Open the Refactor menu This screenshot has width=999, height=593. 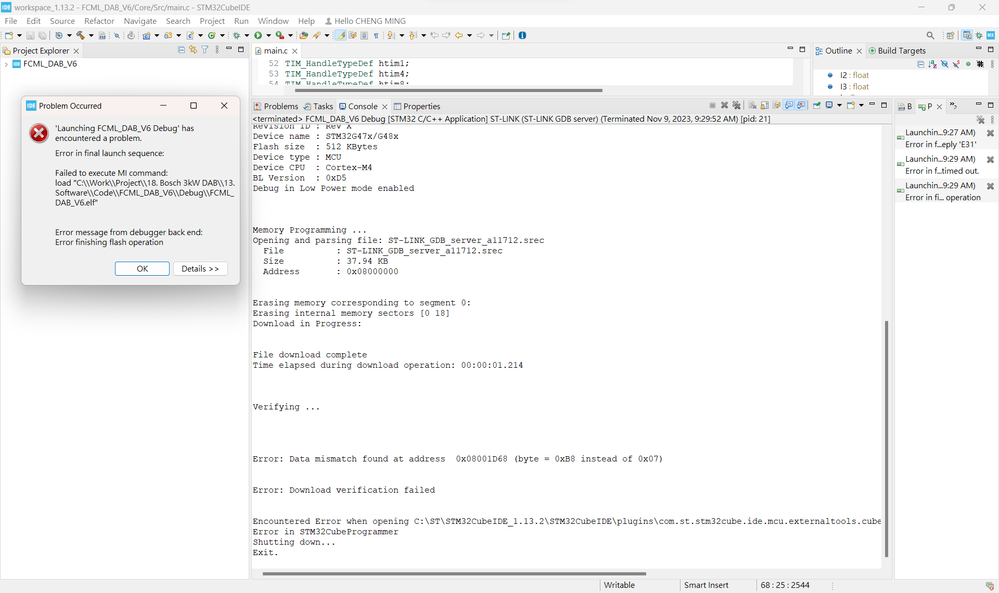tap(99, 21)
